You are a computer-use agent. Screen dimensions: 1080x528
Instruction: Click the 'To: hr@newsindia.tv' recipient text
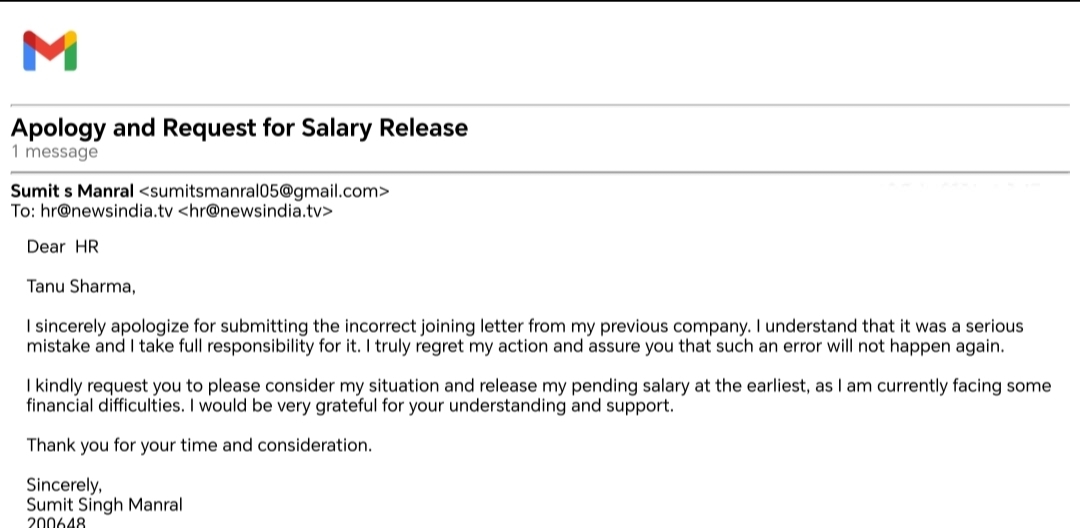[91, 211]
